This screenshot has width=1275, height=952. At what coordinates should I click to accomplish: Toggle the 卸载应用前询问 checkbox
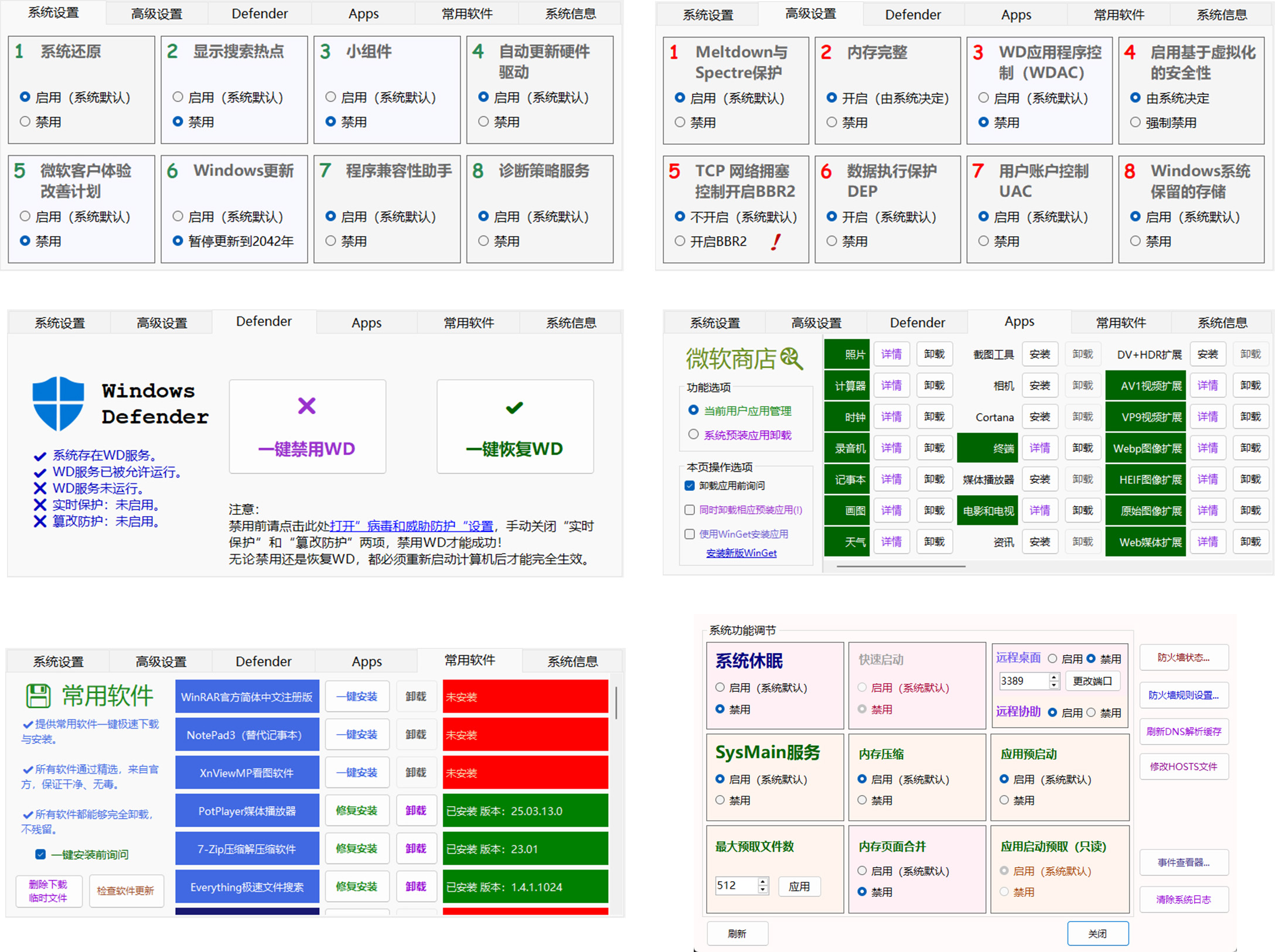tap(690, 486)
